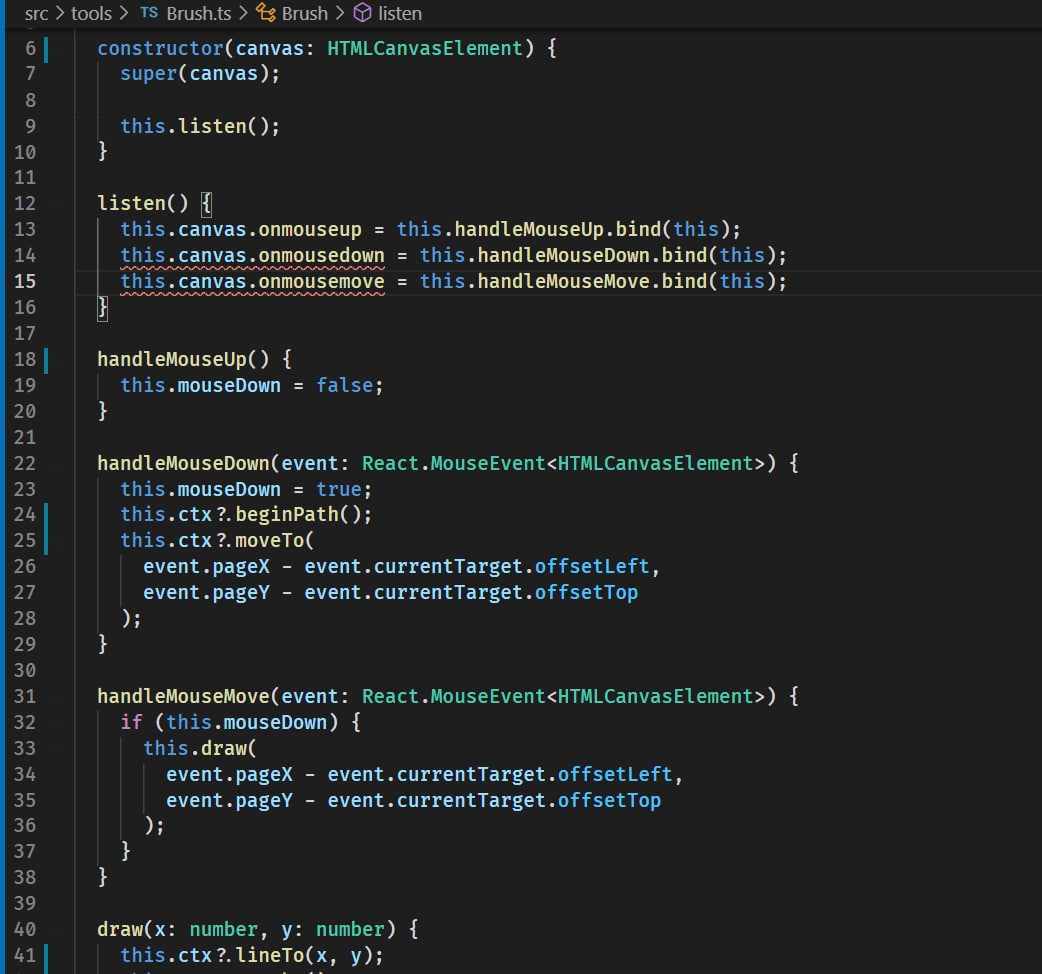Screen dimensions: 1042x974
Task: Click closing brace on line 16
Action: click(102, 308)
